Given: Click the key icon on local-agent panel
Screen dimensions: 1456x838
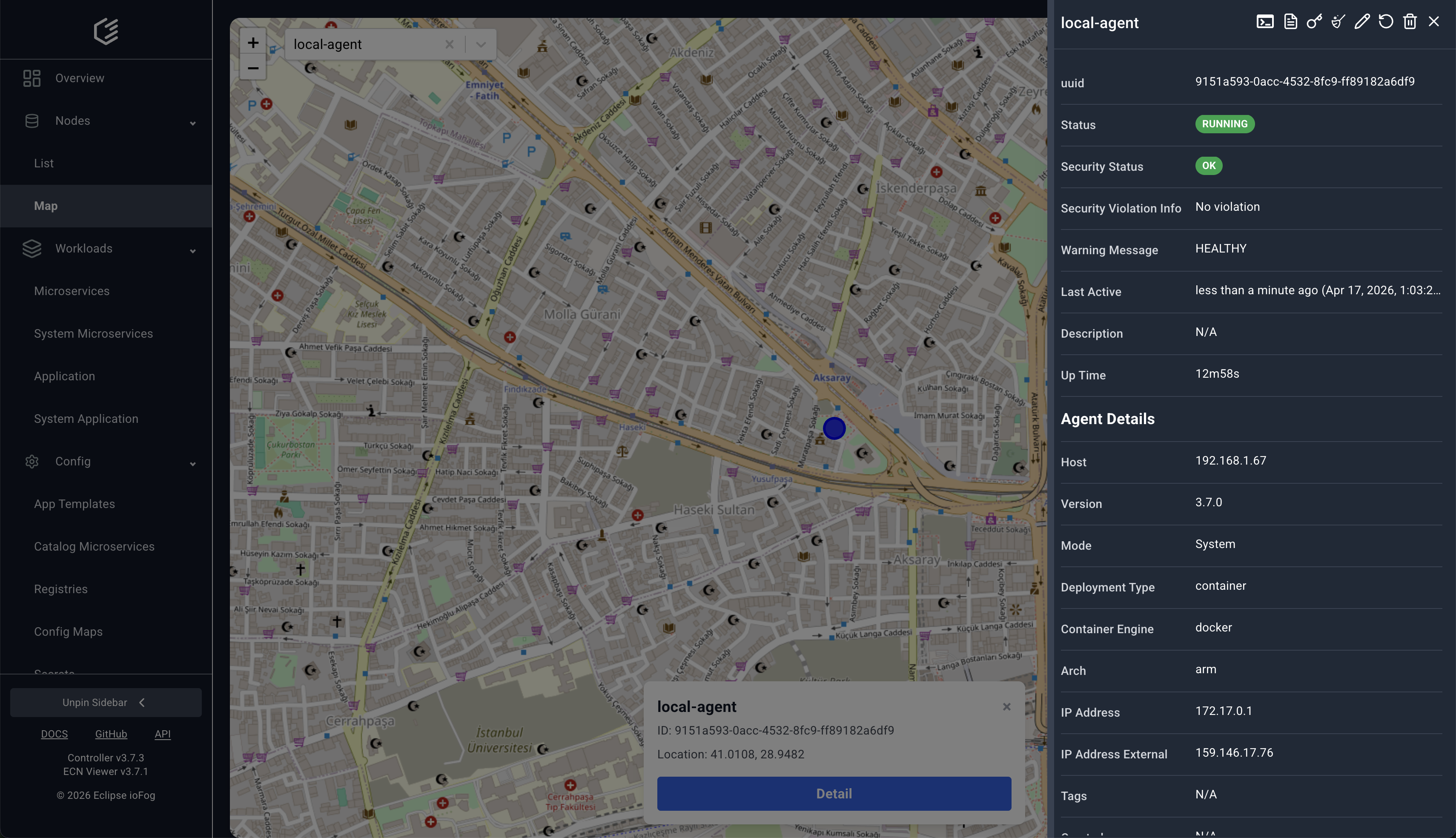Looking at the screenshot, I should [1314, 21].
